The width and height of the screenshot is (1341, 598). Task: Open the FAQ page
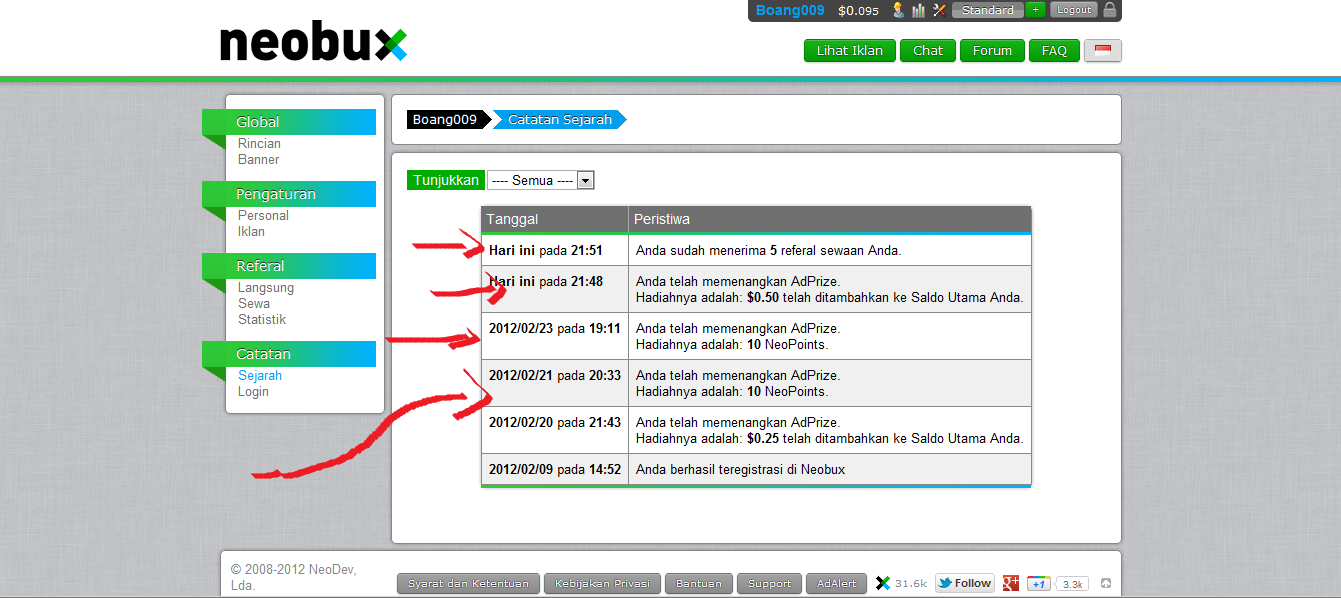coord(1054,51)
